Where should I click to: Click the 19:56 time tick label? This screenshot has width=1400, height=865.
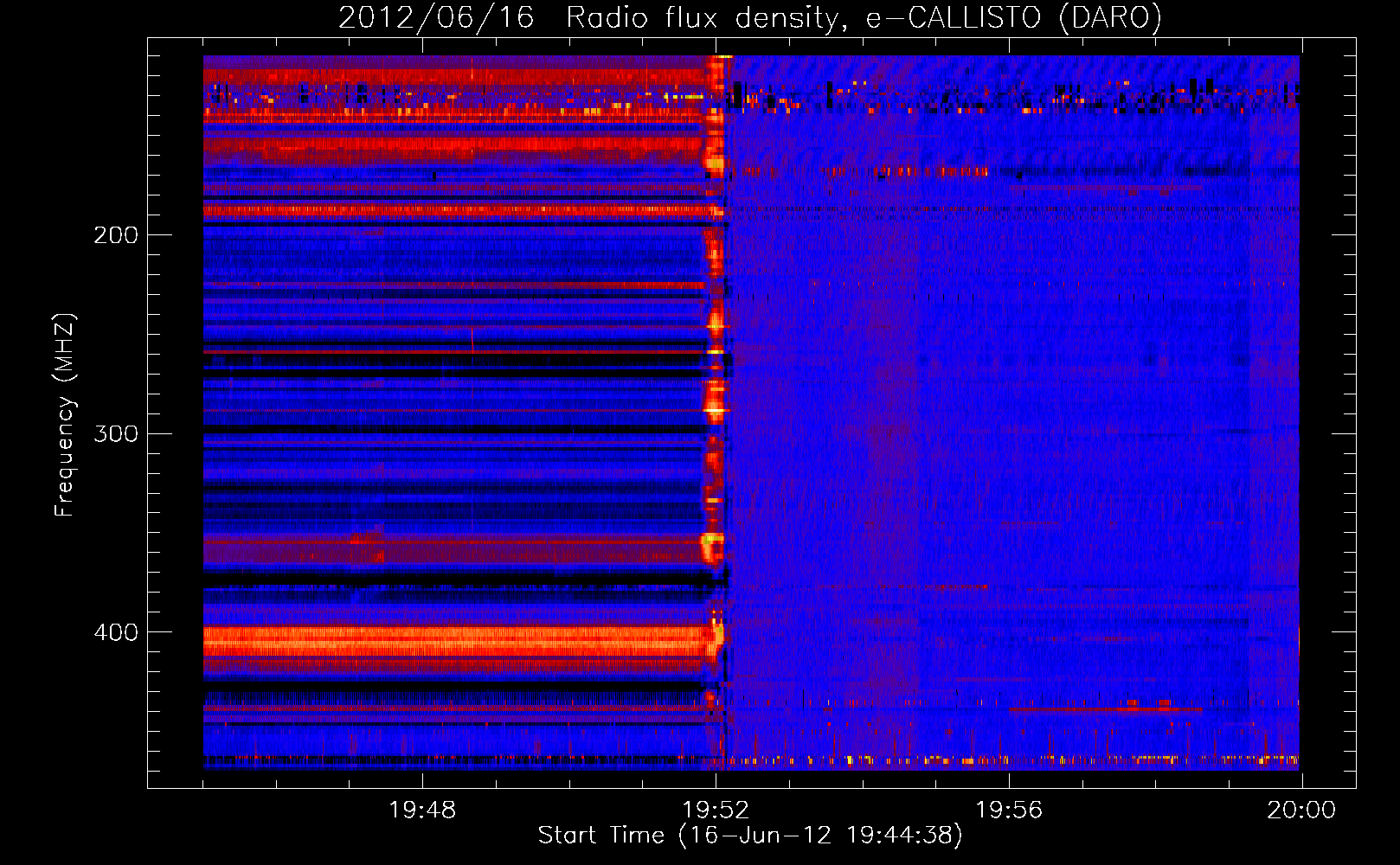[1009, 811]
